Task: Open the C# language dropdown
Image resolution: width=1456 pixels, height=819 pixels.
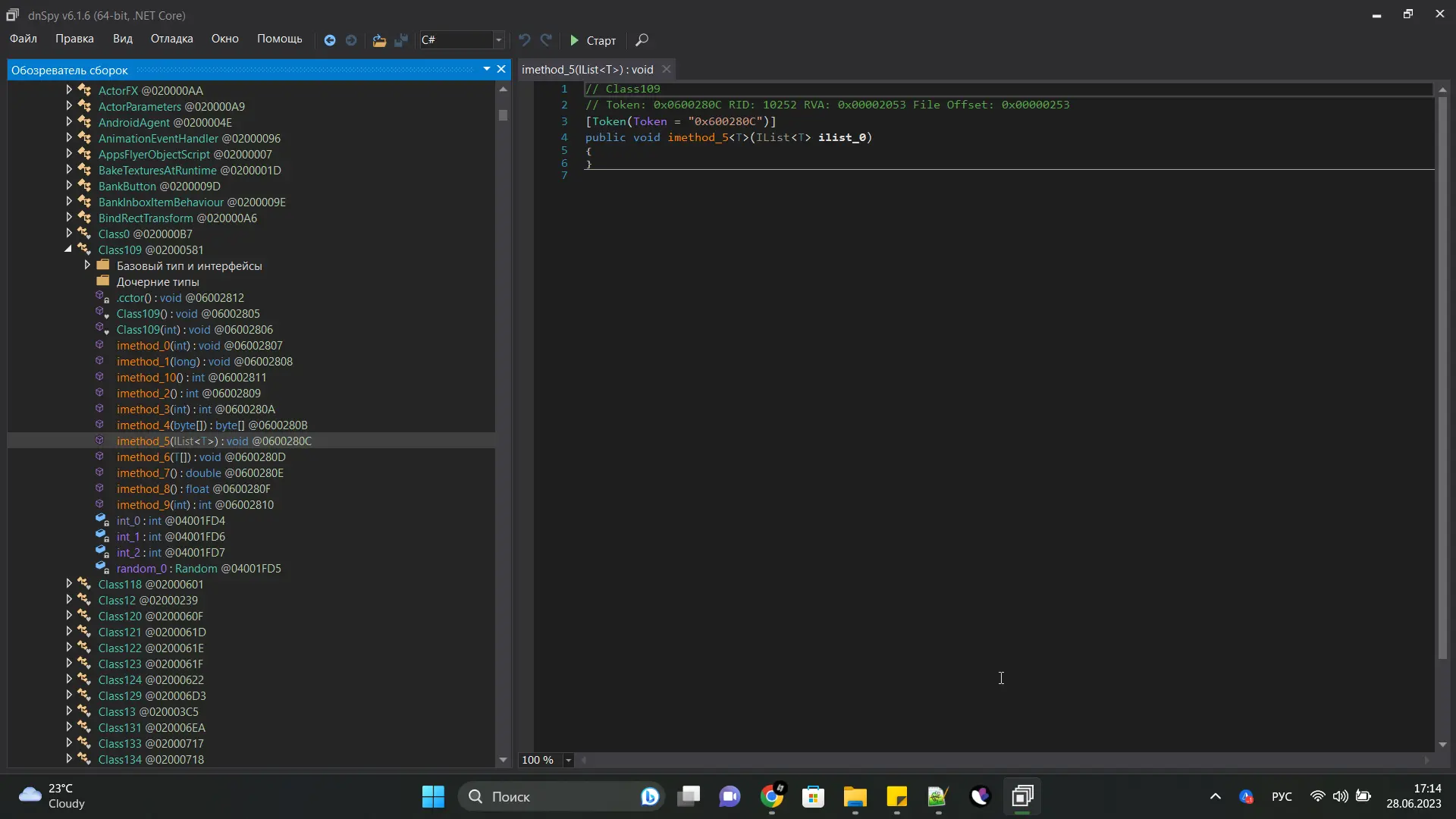Action: [x=498, y=40]
